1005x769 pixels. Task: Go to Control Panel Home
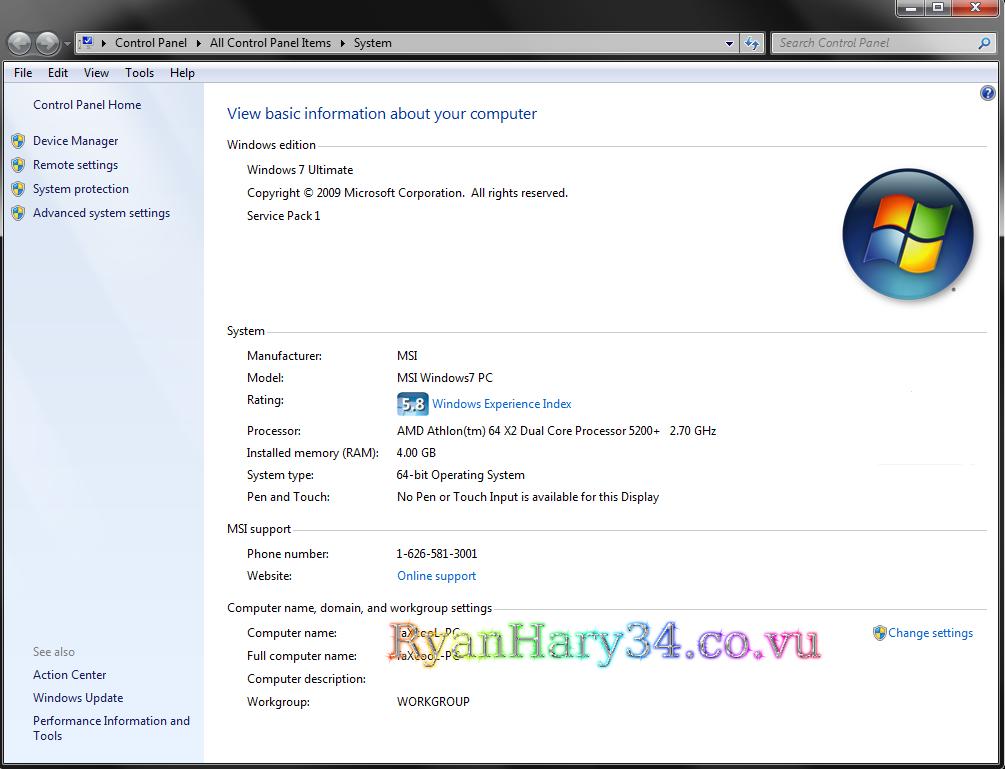click(x=87, y=104)
